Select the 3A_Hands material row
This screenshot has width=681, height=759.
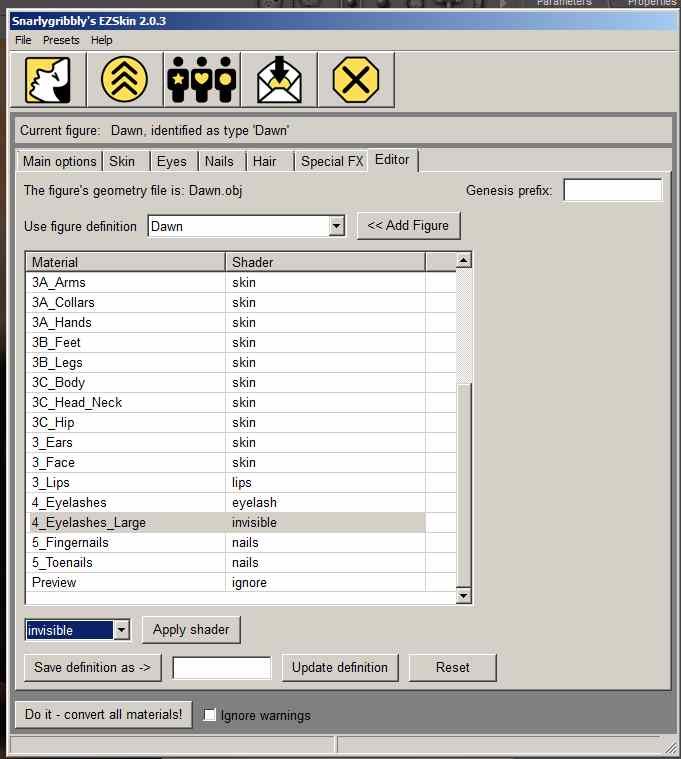click(241, 323)
